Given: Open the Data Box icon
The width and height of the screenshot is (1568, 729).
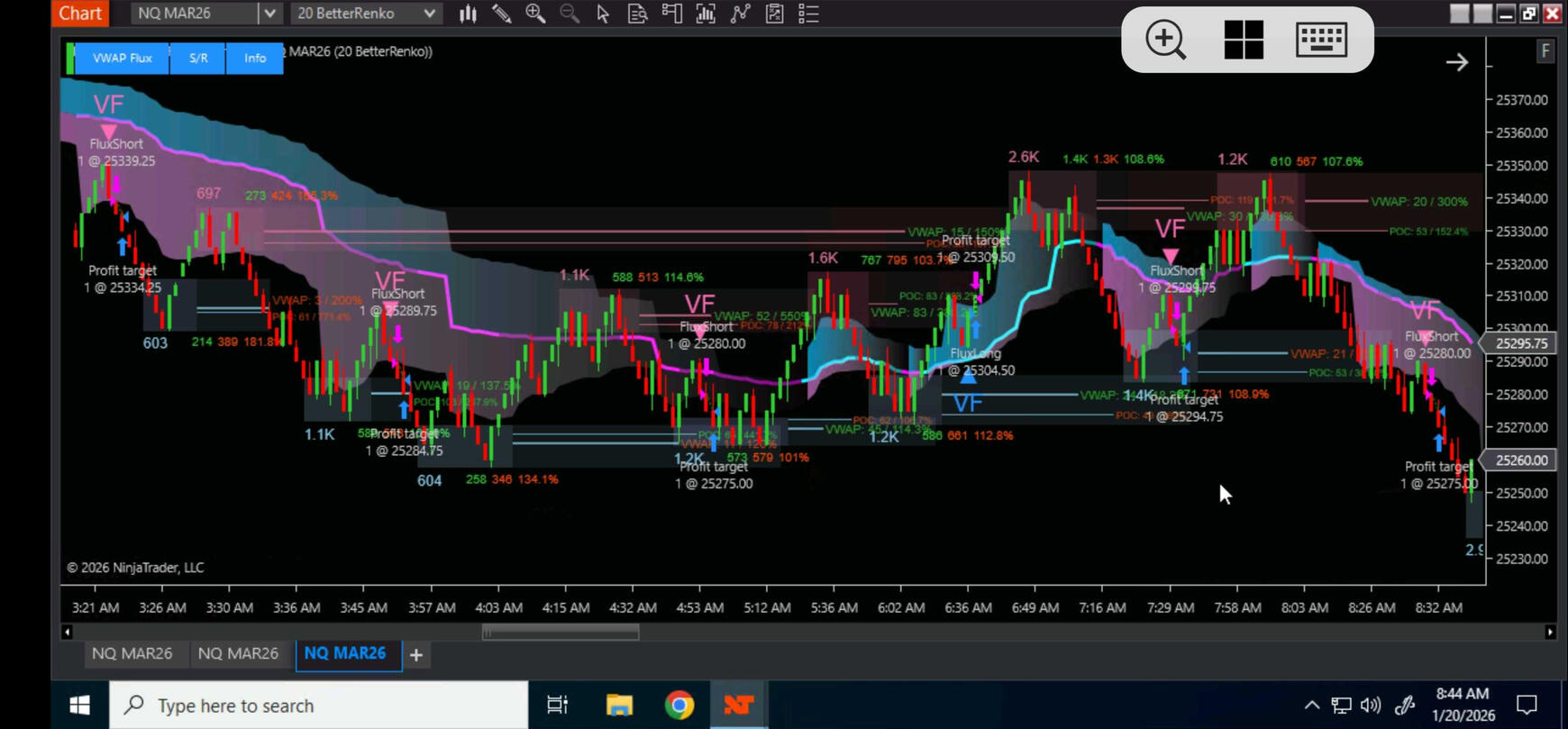Looking at the screenshot, I should (637, 14).
